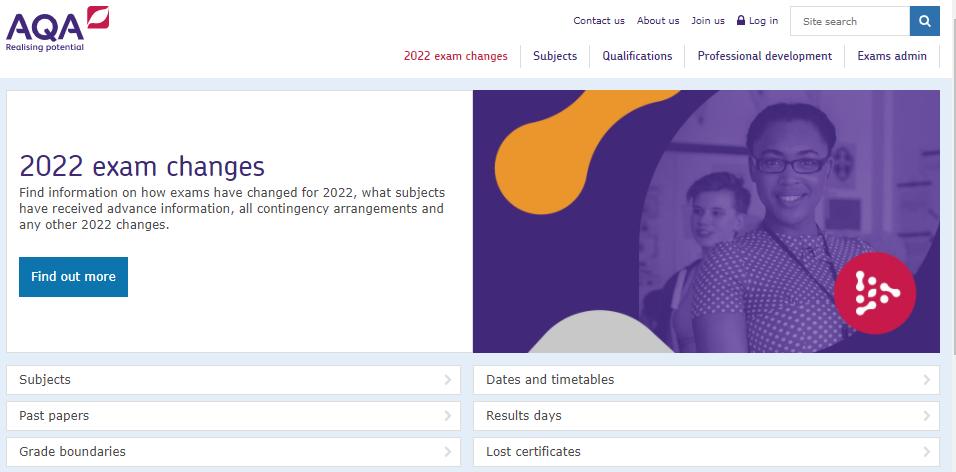Click the Site search input field

[850, 21]
